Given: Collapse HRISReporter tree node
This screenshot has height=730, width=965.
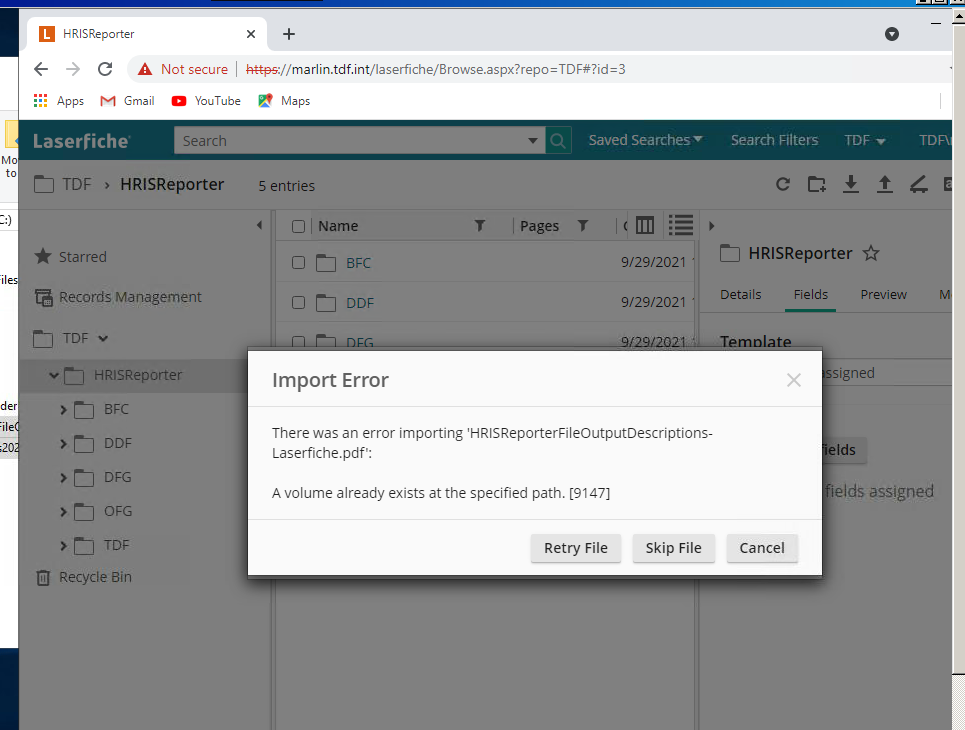Looking at the screenshot, I should pyautogui.click(x=54, y=375).
